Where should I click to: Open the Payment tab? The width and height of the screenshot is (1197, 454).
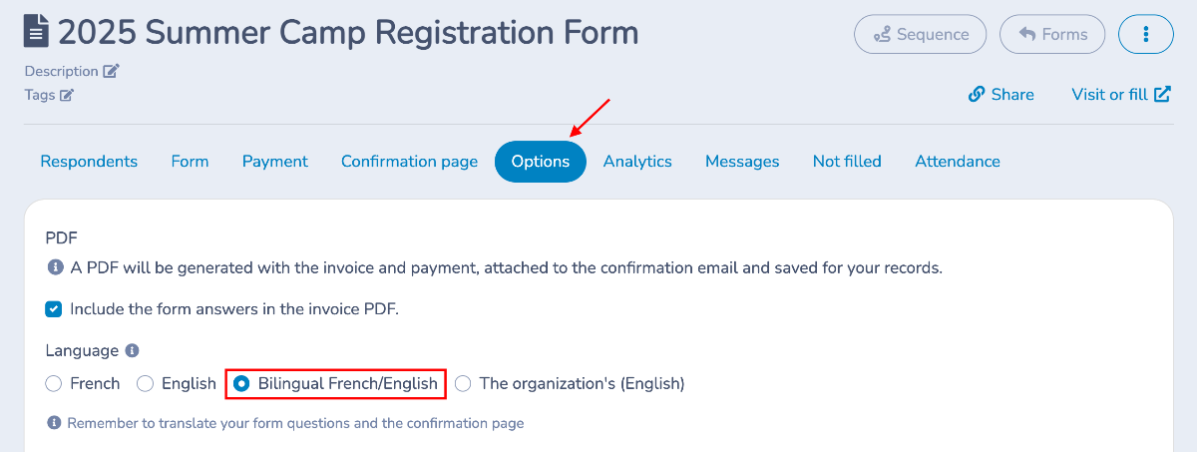(275, 161)
